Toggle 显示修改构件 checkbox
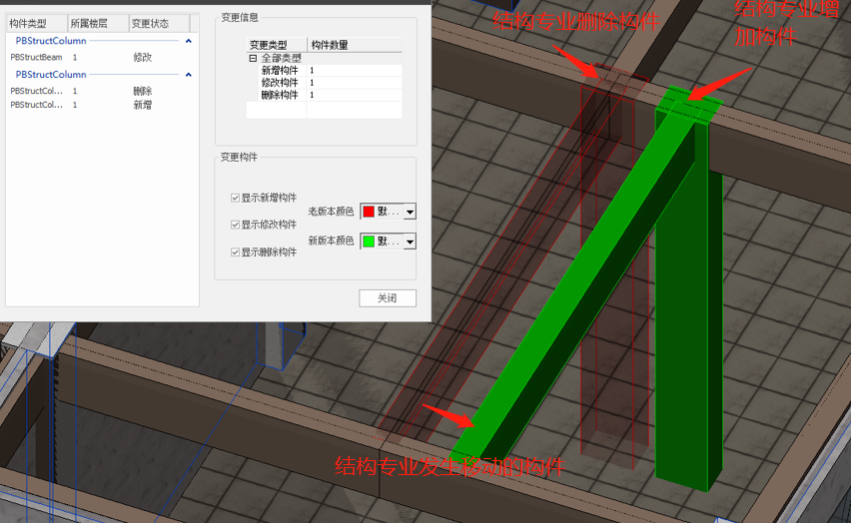The width and height of the screenshot is (851, 523). click(235, 225)
